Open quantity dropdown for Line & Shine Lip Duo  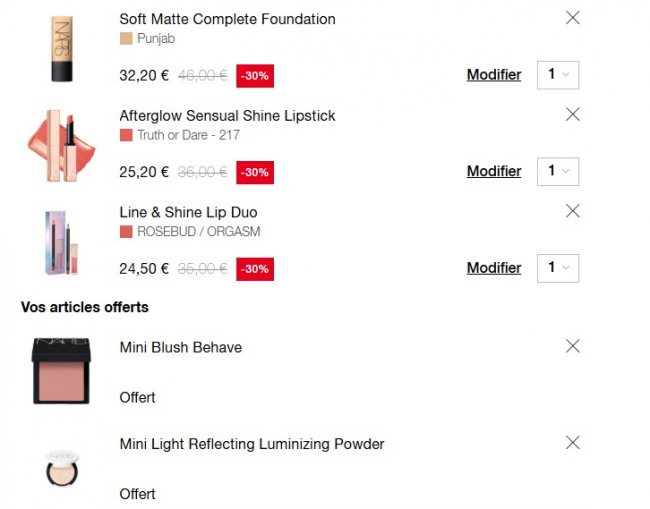point(558,268)
